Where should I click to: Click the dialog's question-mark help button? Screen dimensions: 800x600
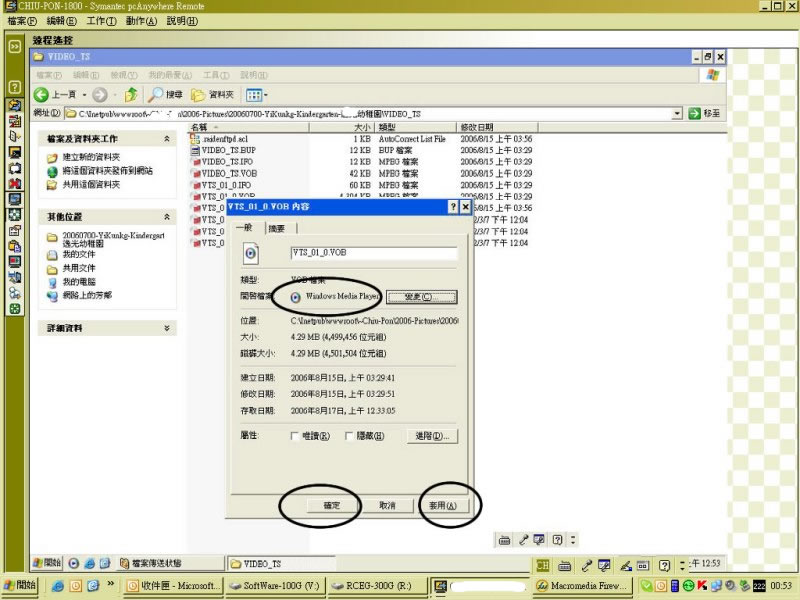451,206
